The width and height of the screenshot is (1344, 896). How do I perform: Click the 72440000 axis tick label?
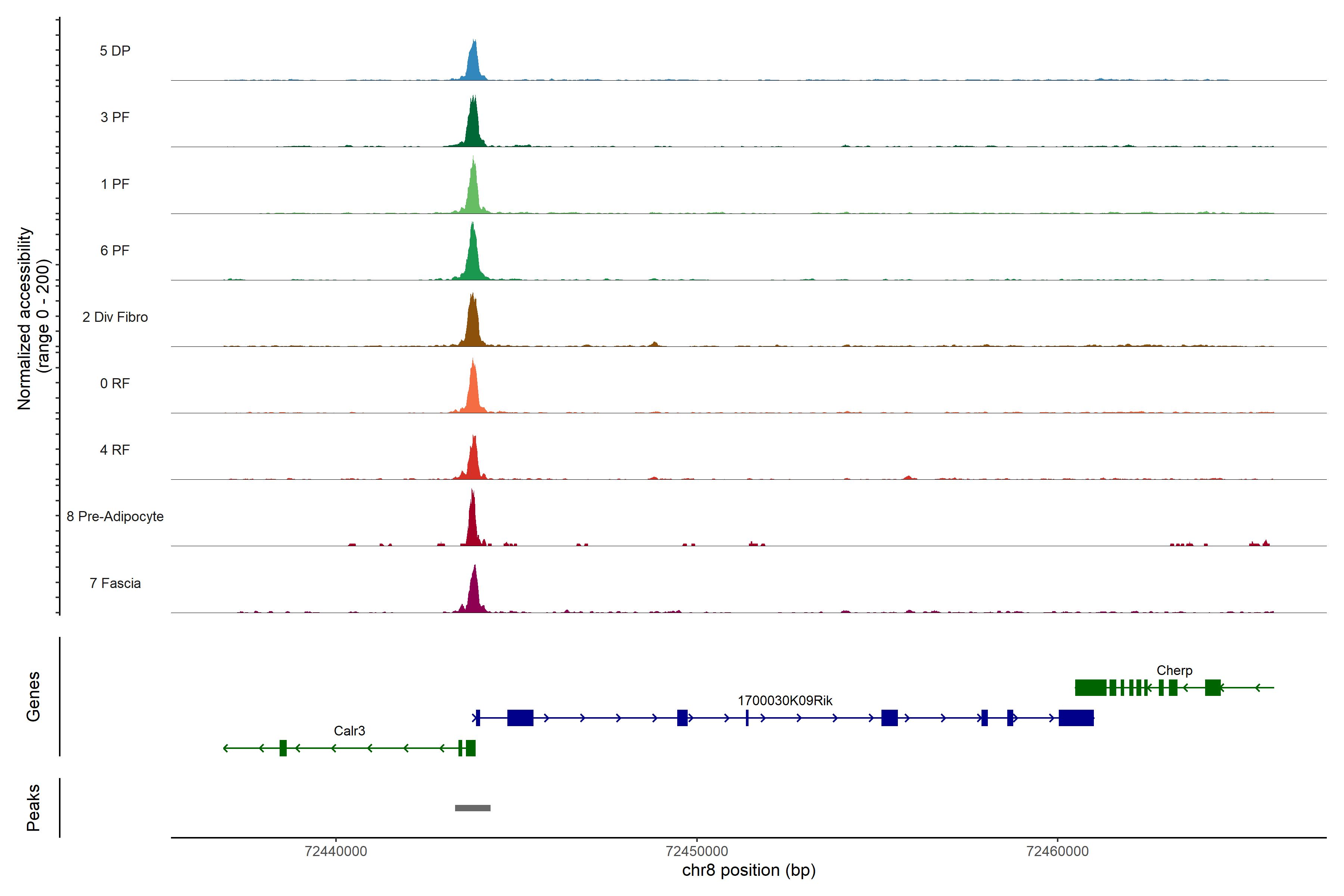click(336, 852)
